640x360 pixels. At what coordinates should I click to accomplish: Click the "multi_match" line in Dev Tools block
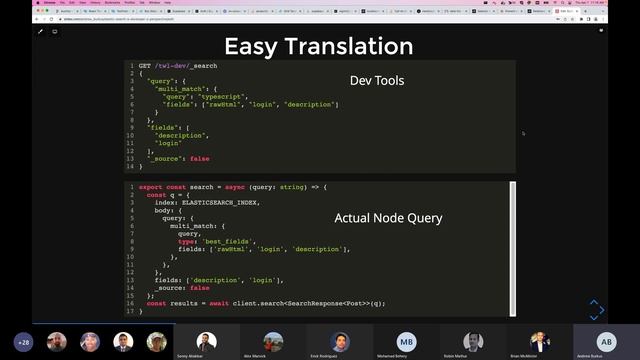[x=186, y=89]
